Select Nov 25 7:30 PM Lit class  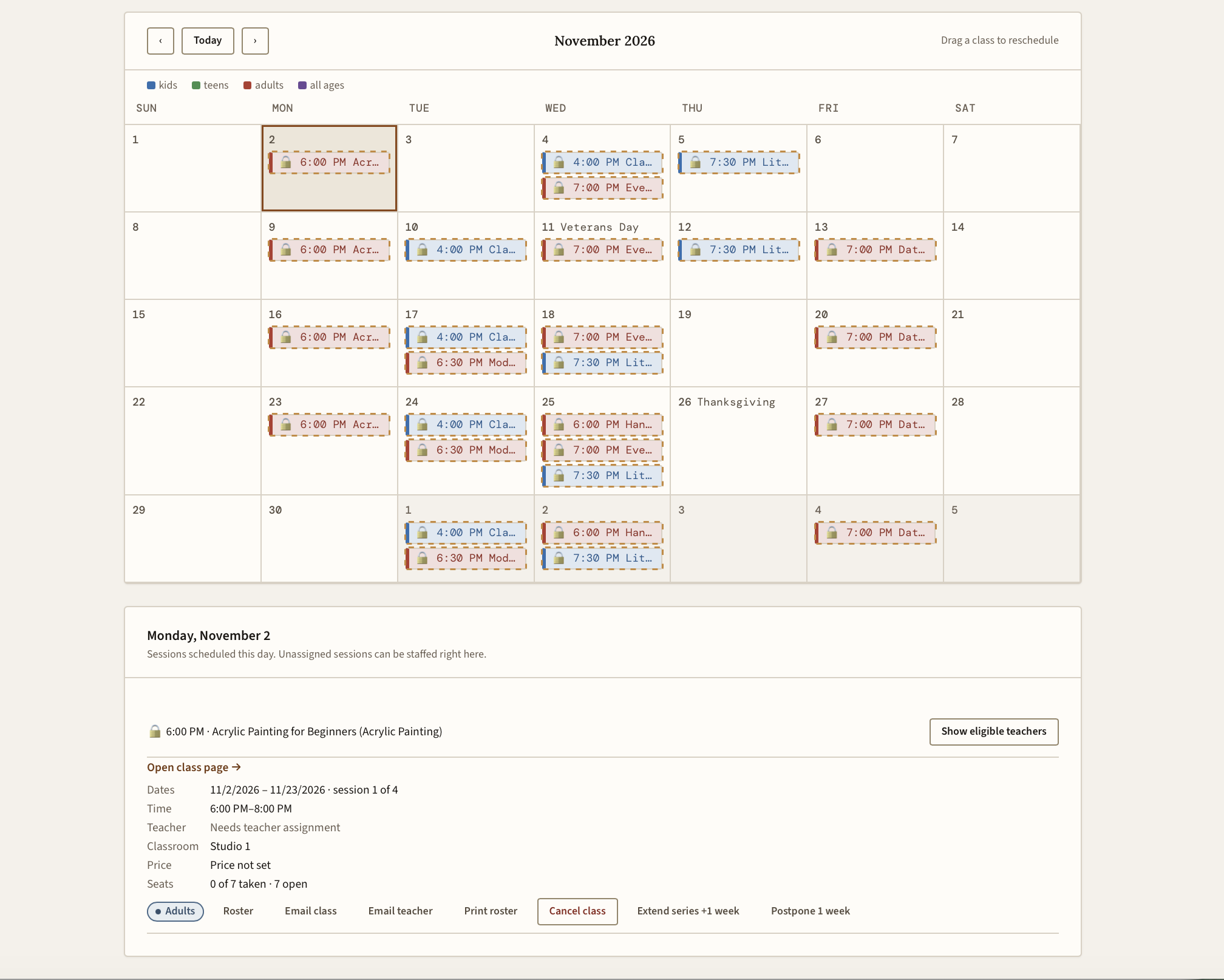pos(602,475)
